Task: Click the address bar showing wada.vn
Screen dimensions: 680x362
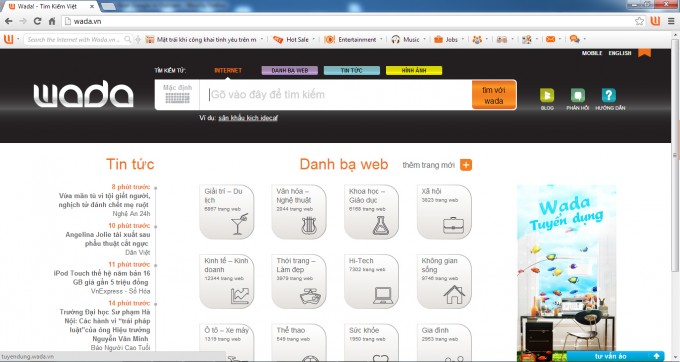Action: pyautogui.click(x=347, y=21)
